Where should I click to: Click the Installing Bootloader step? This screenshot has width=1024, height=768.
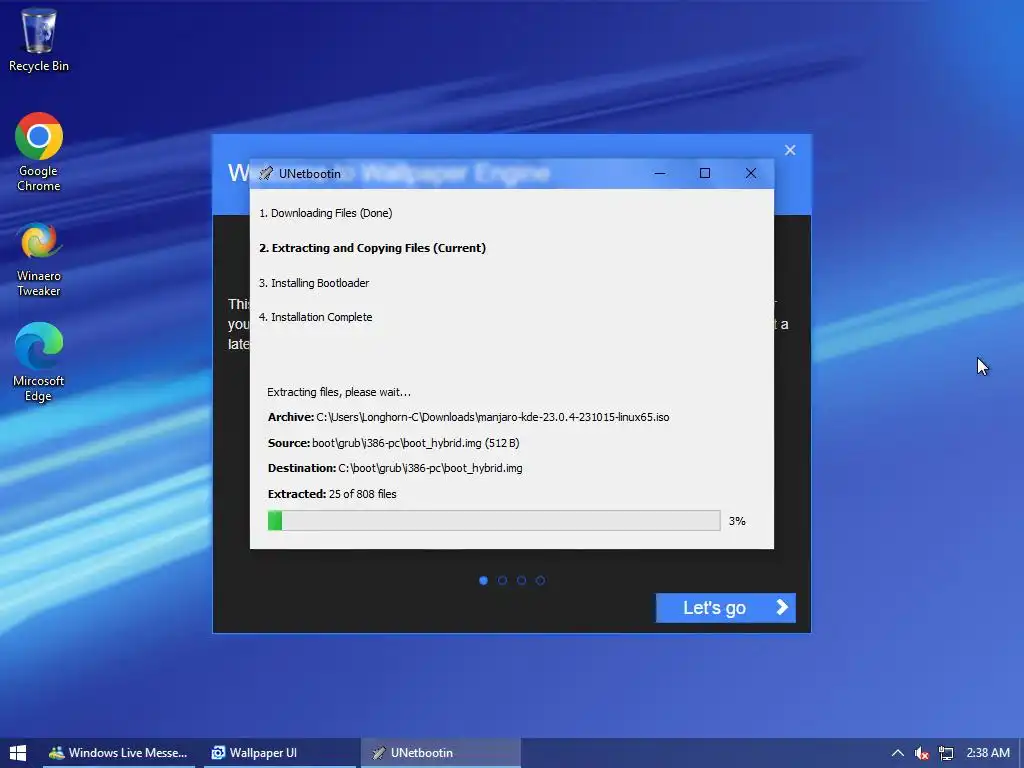[314, 283]
